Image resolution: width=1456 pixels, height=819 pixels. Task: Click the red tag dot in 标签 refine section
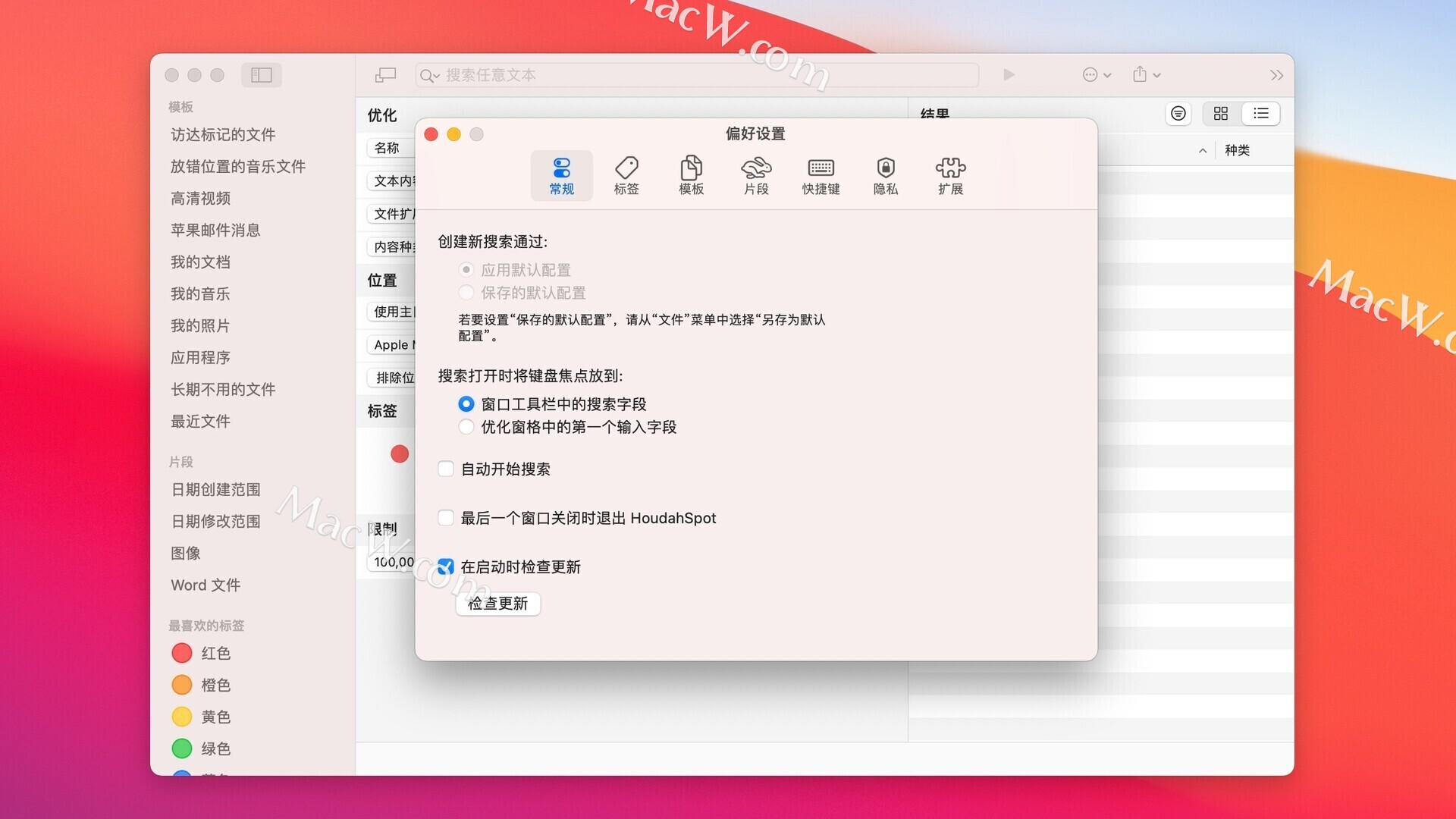pos(400,453)
